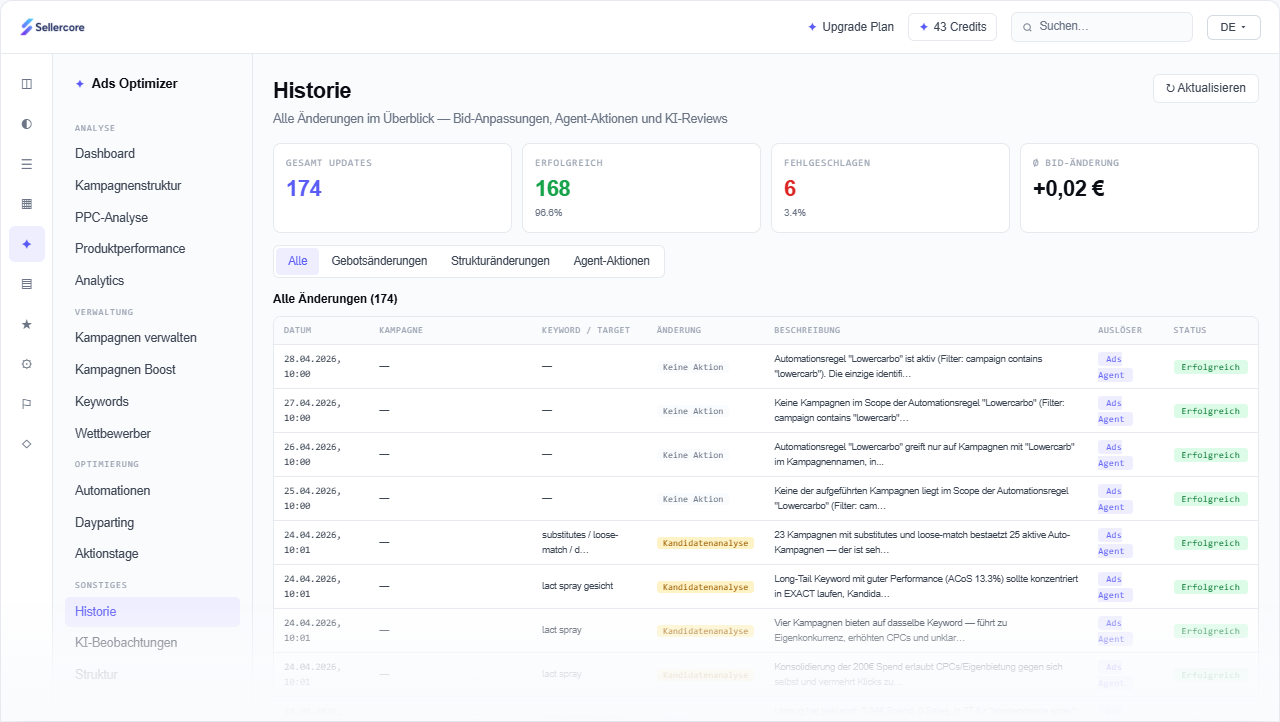Click sparkle icon beside Ads Optimizer heading
The height and width of the screenshot is (722, 1280).
pos(80,84)
